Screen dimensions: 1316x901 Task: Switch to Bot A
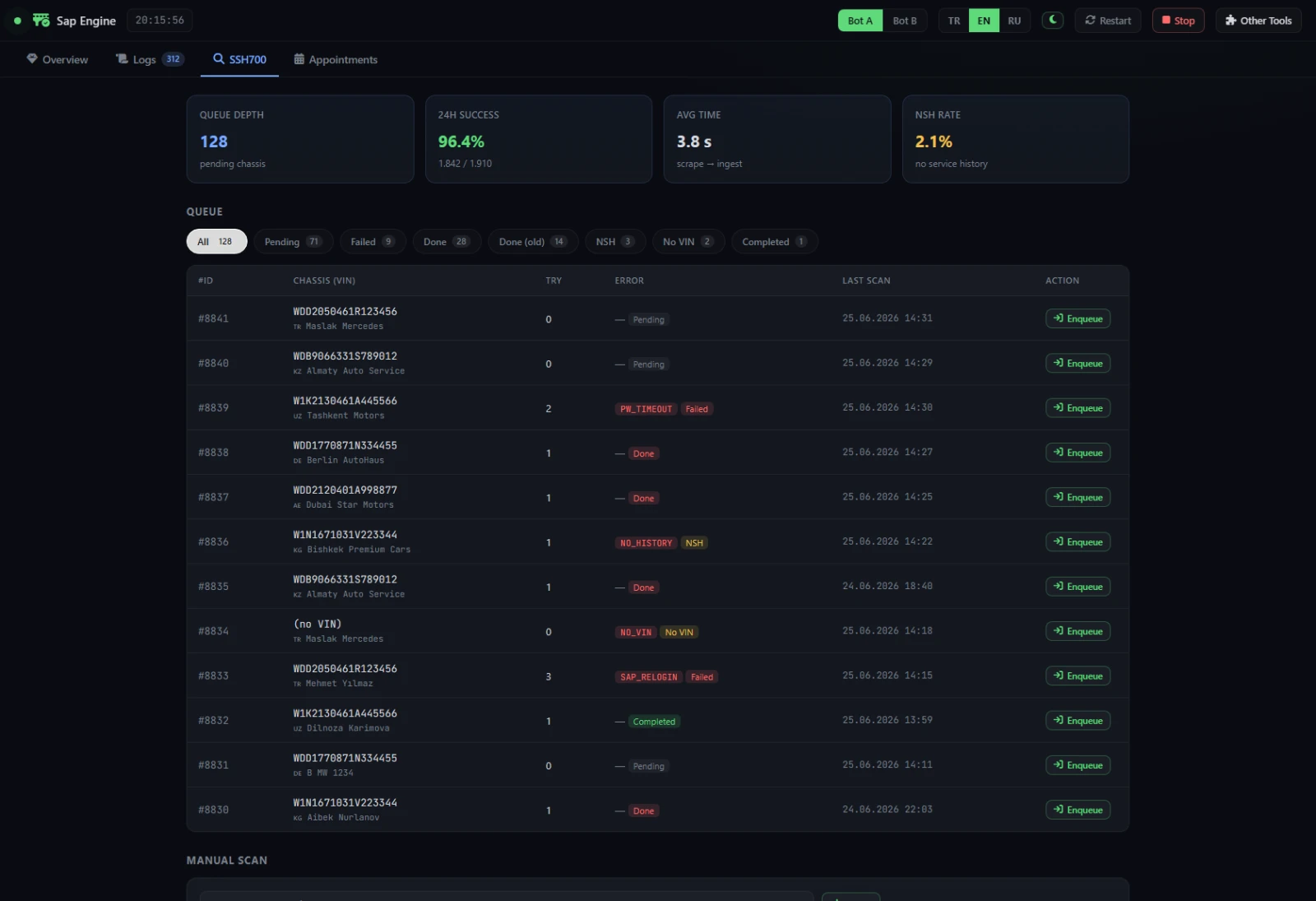(x=860, y=21)
